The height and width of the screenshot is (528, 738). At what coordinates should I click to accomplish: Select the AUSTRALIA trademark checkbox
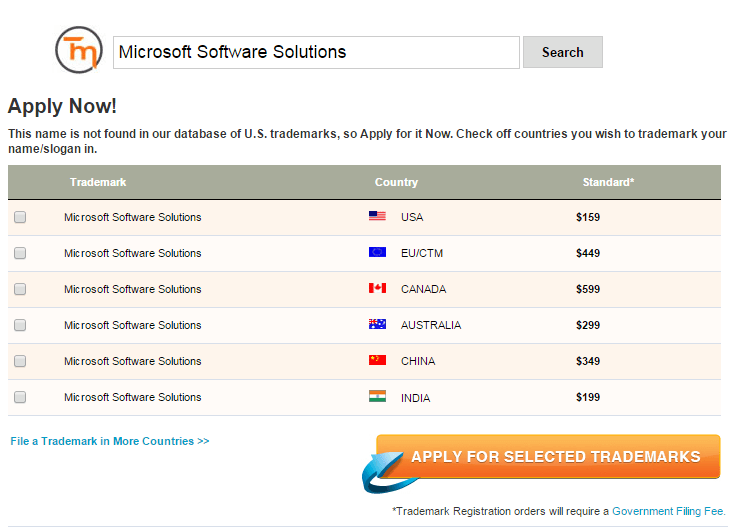pyautogui.click(x=20, y=325)
